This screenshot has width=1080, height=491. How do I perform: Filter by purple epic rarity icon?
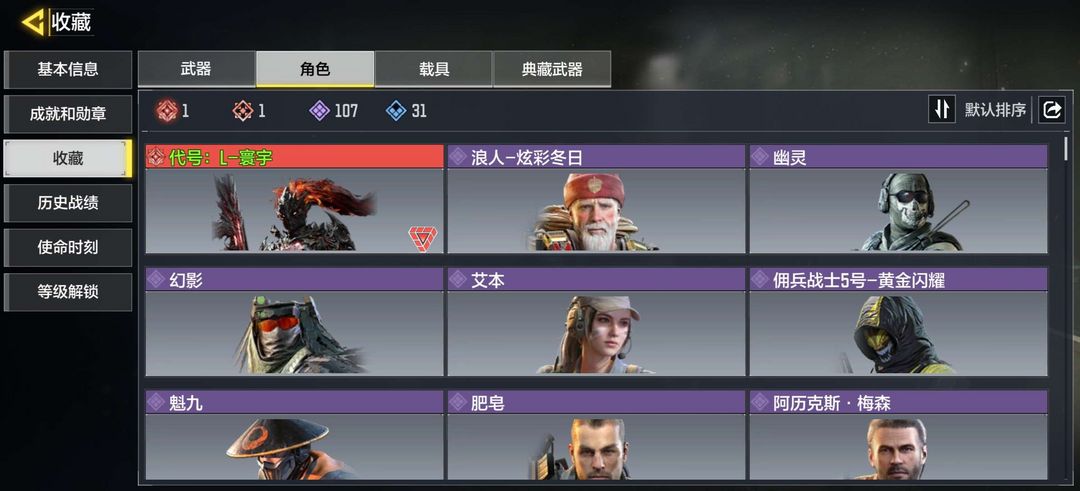(x=319, y=110)
